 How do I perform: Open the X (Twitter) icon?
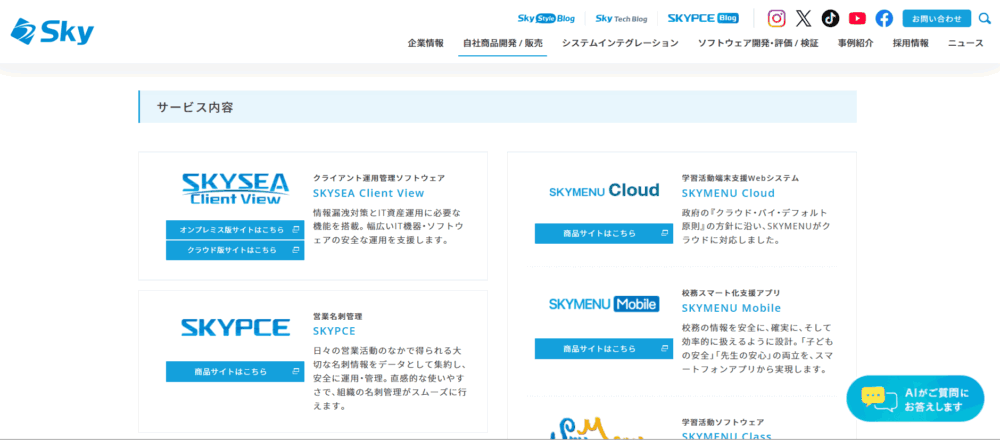[x=804, y=18]
